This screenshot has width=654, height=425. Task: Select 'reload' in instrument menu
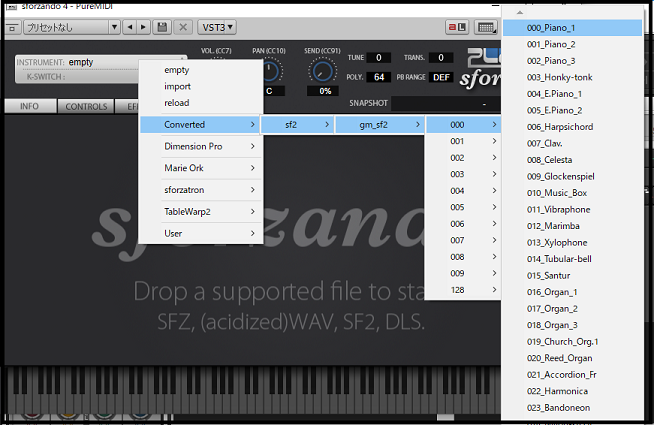point(201,103)
